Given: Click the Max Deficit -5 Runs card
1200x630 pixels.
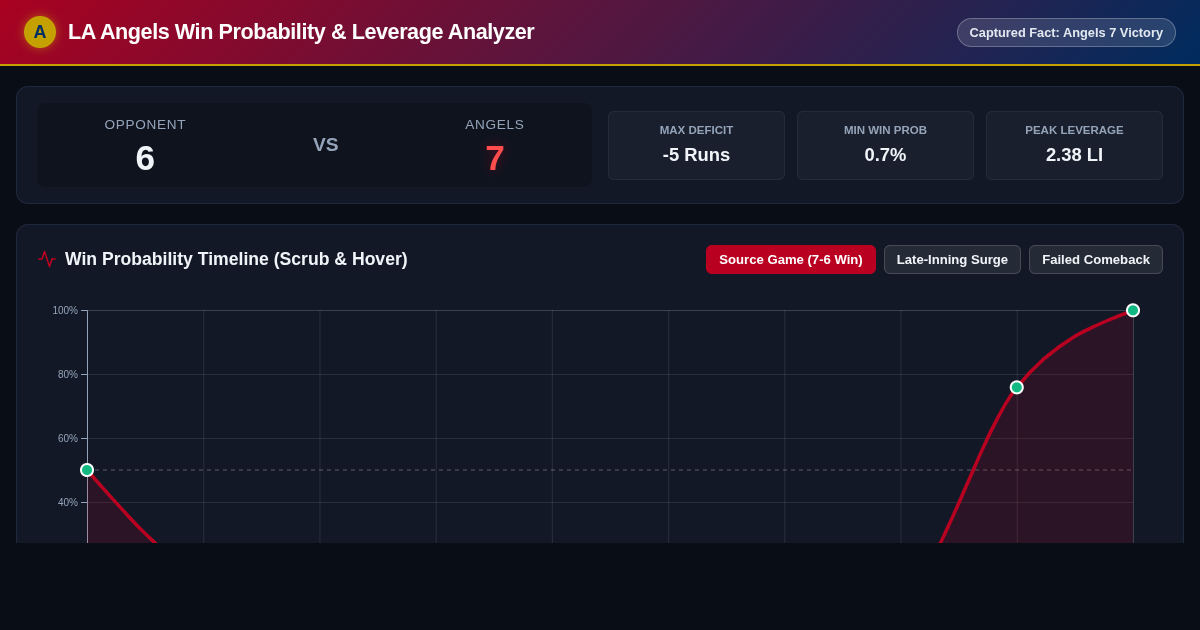Looking at the screenshot, I should [x=696, y=145].
